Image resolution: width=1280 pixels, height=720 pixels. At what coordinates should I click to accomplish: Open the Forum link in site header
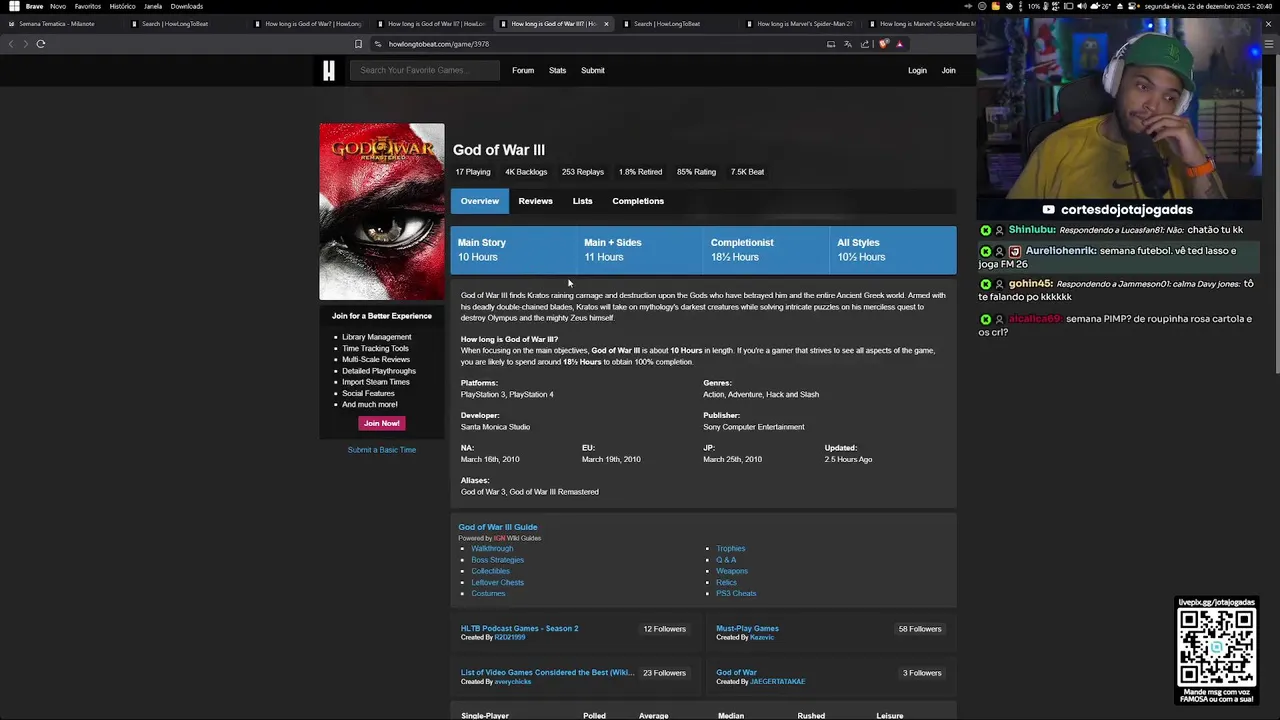523,70
